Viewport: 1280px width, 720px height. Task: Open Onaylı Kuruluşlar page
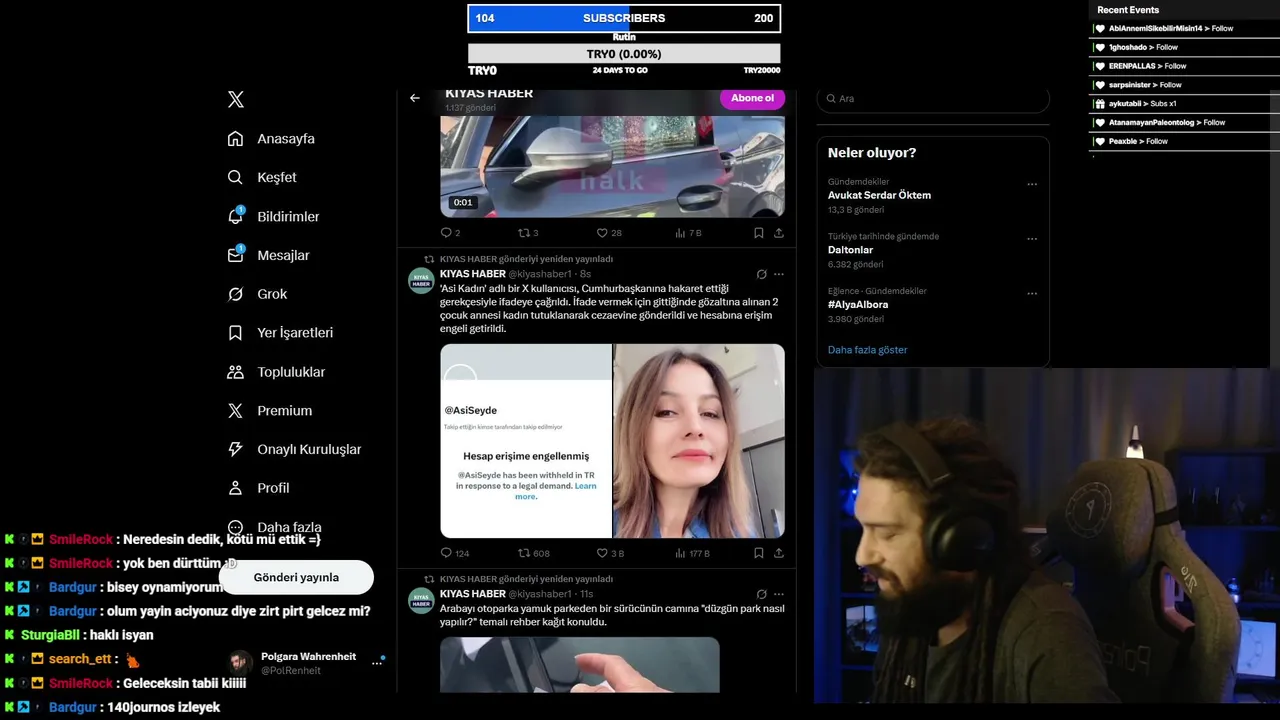[294, 449]
